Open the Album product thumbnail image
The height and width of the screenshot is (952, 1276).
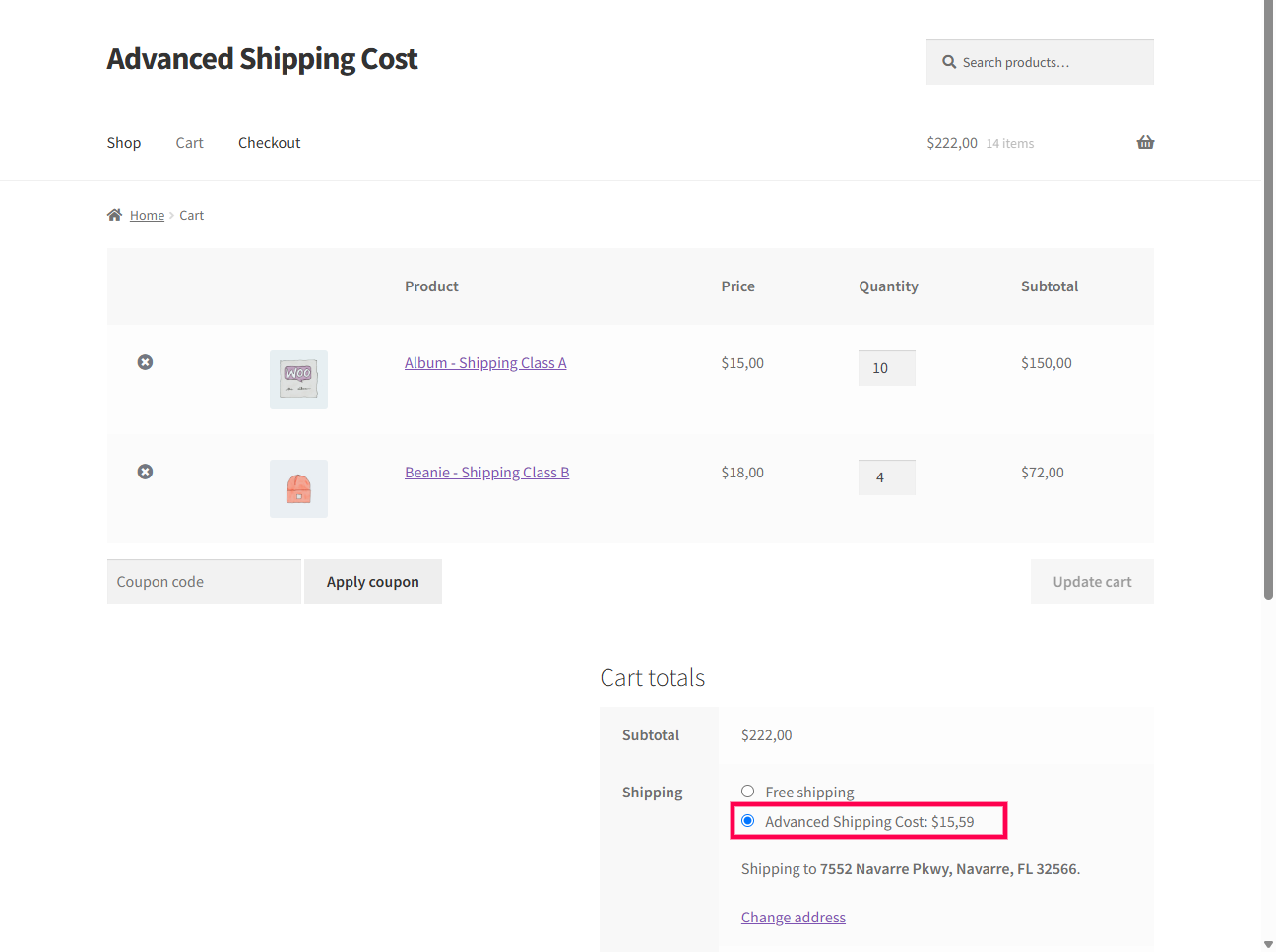pyautogui.click(x=298, y=378)
